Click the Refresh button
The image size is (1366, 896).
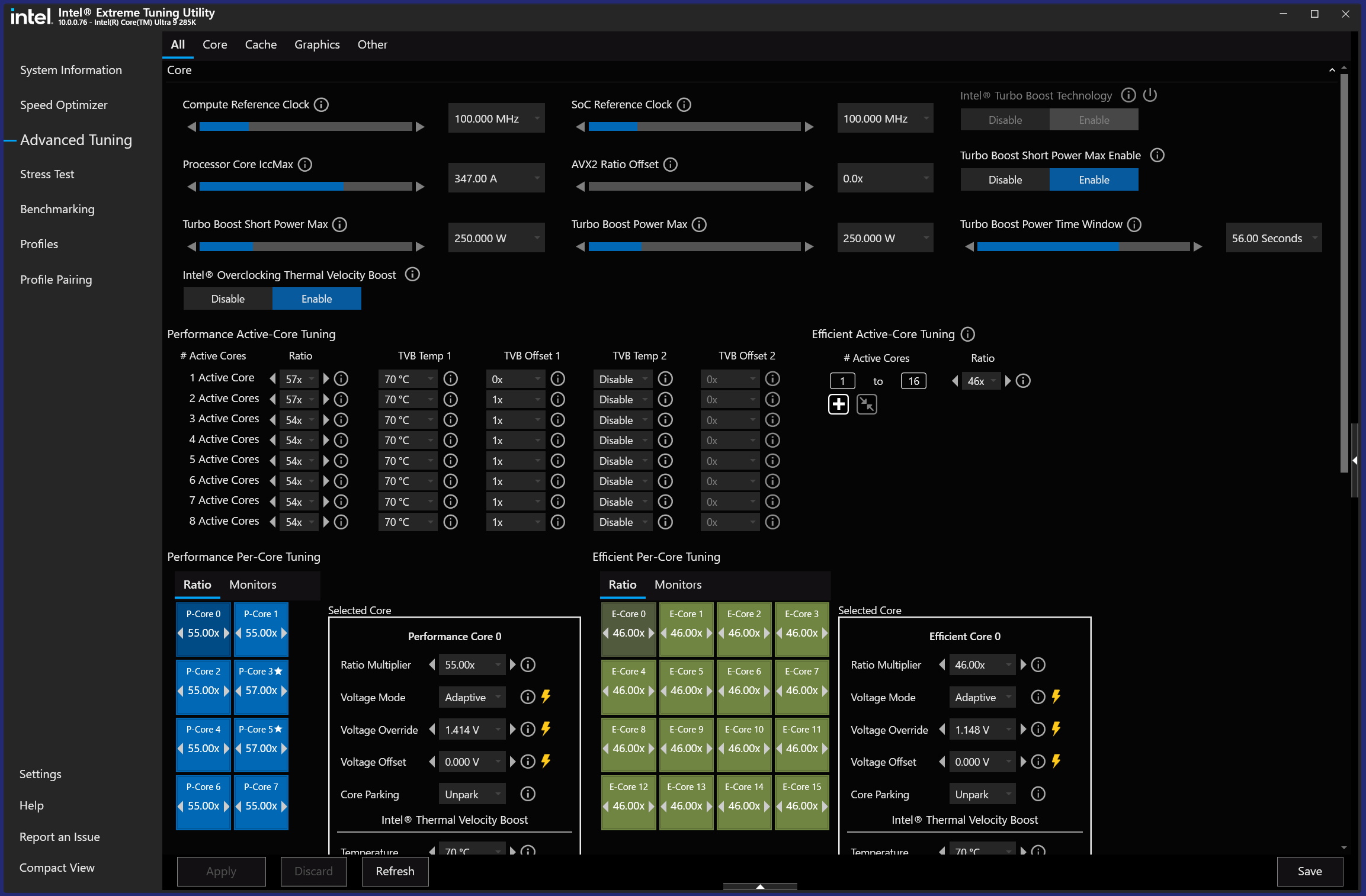[x=395, y=871]
